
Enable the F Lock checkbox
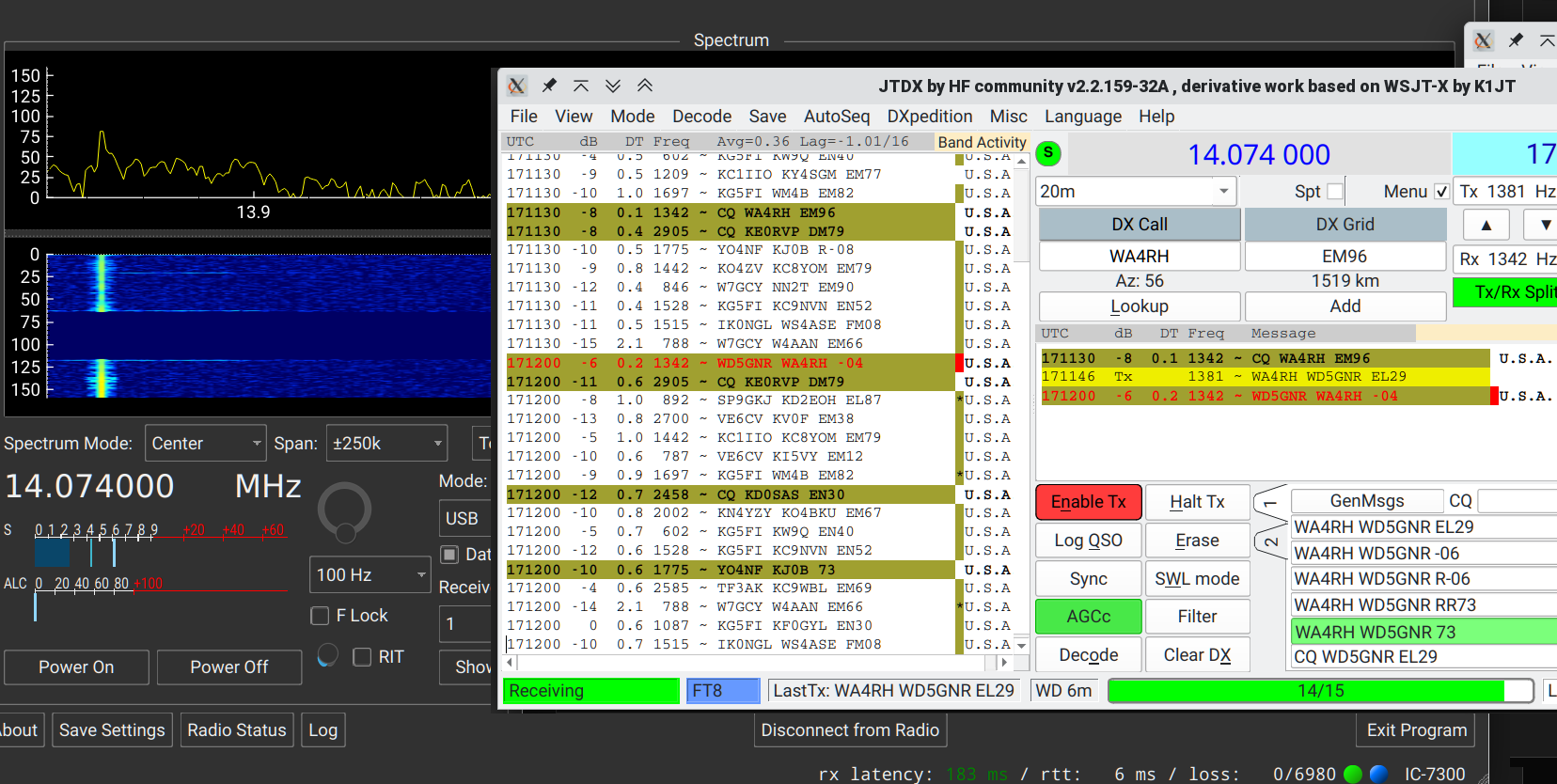point(321,616)
